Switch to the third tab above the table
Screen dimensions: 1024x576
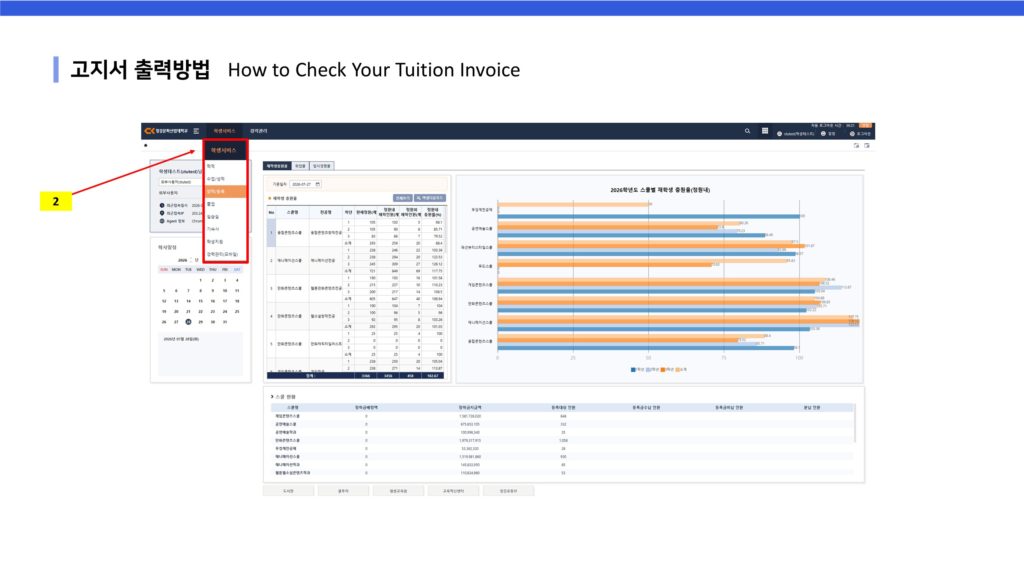[x=322, y=166]
